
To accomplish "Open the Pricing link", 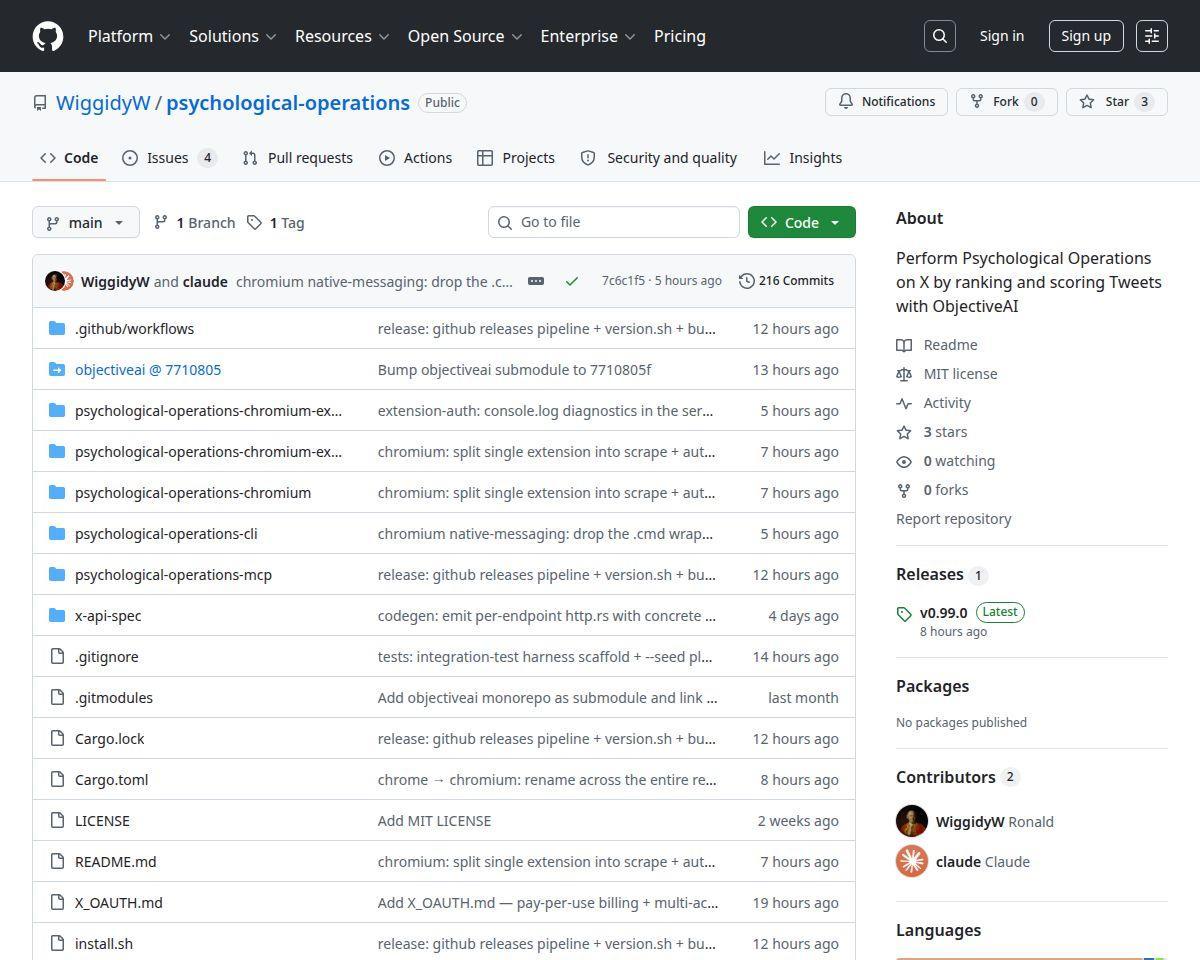I will pos(680,36).
